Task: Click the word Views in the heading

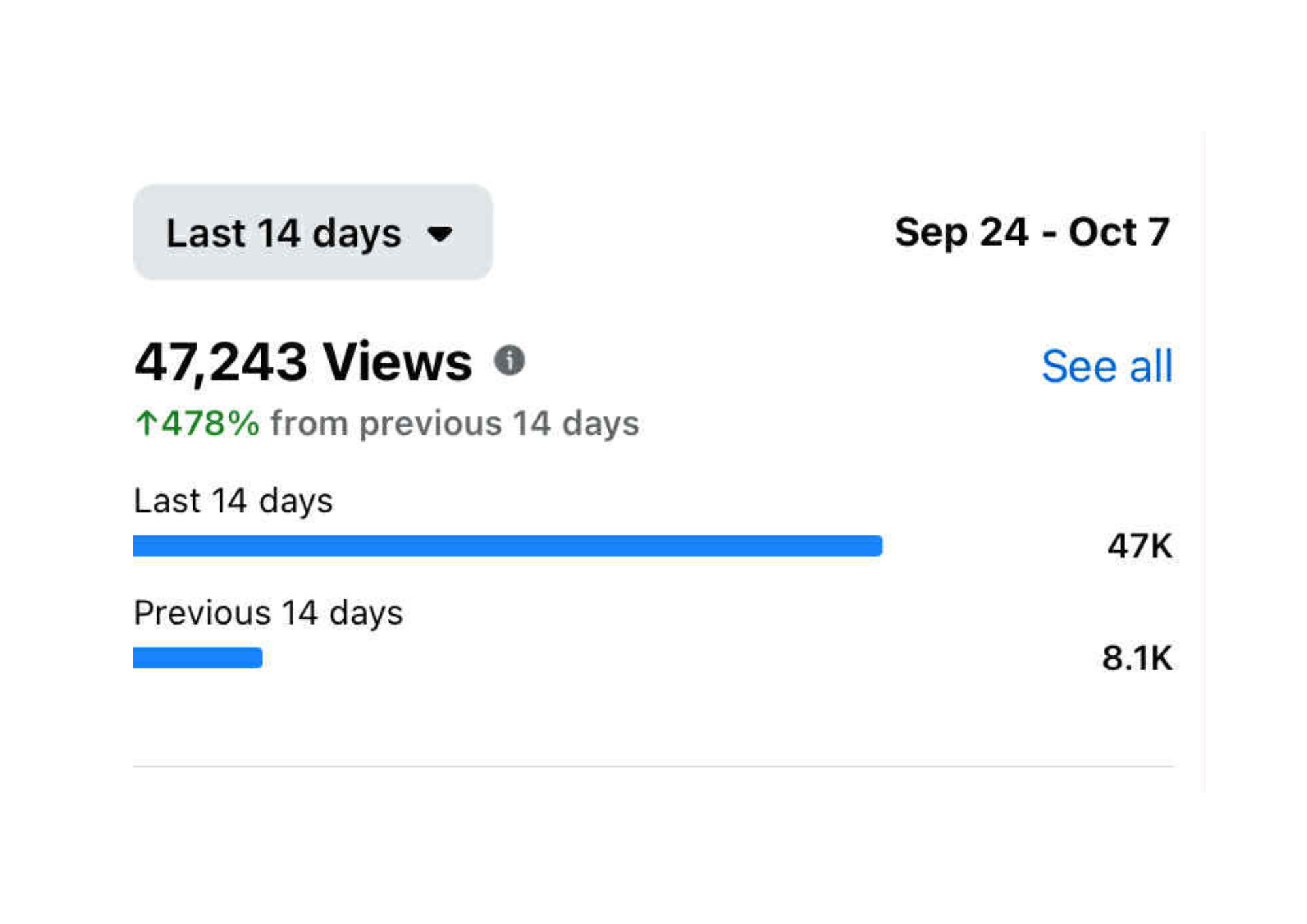Action: 397,362
